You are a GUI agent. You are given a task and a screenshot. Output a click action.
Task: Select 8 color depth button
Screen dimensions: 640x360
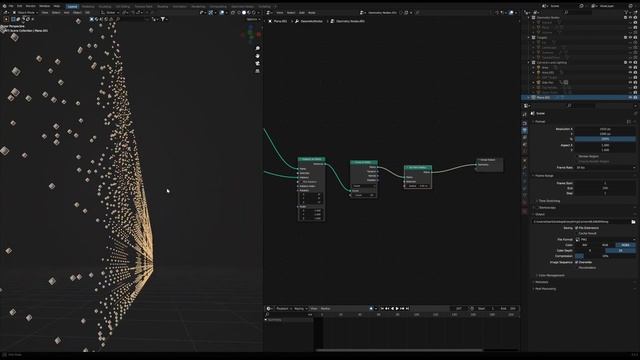pyautogui.click(x=590, y=250)
